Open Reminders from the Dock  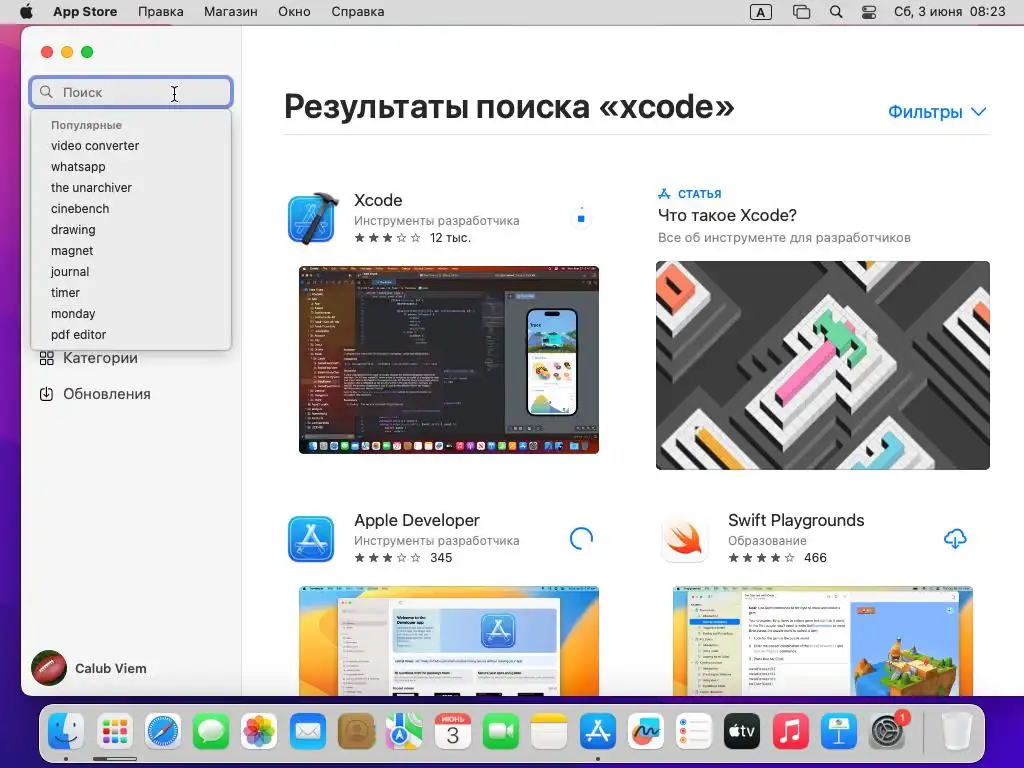click(x=694, y=731)
